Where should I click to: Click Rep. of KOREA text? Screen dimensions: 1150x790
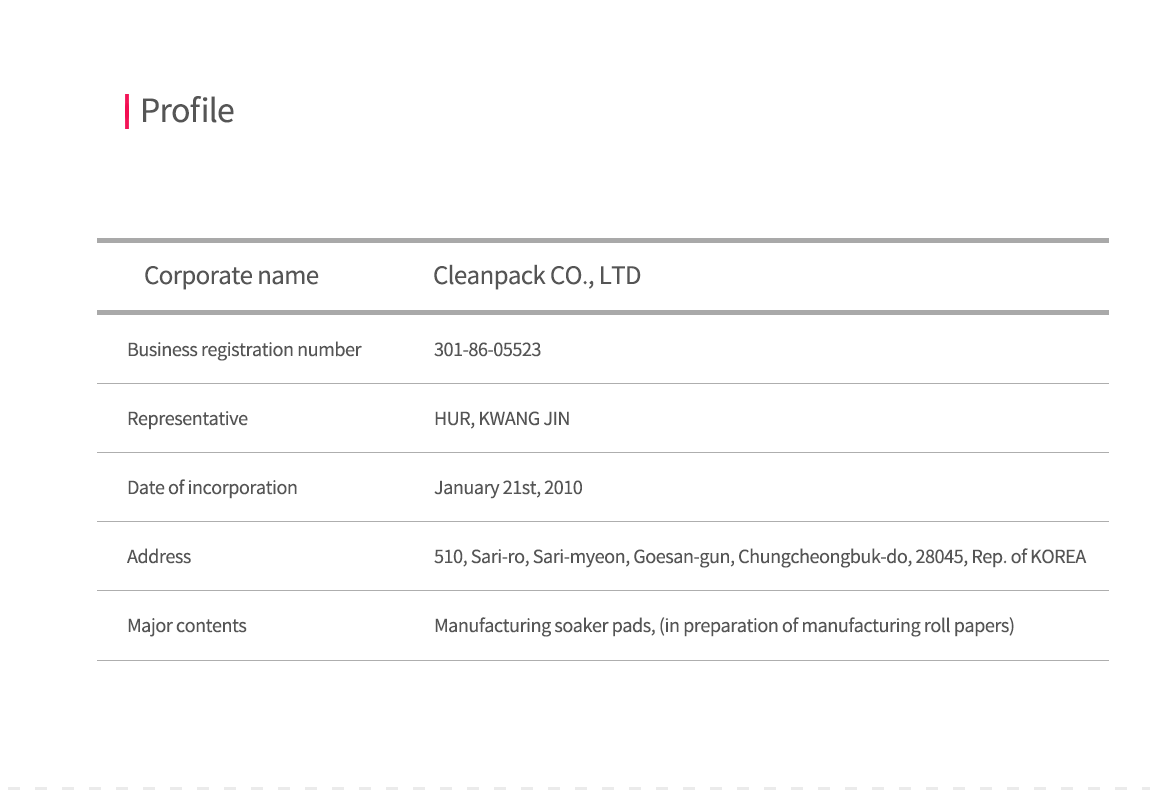(x=1028, y=557)
